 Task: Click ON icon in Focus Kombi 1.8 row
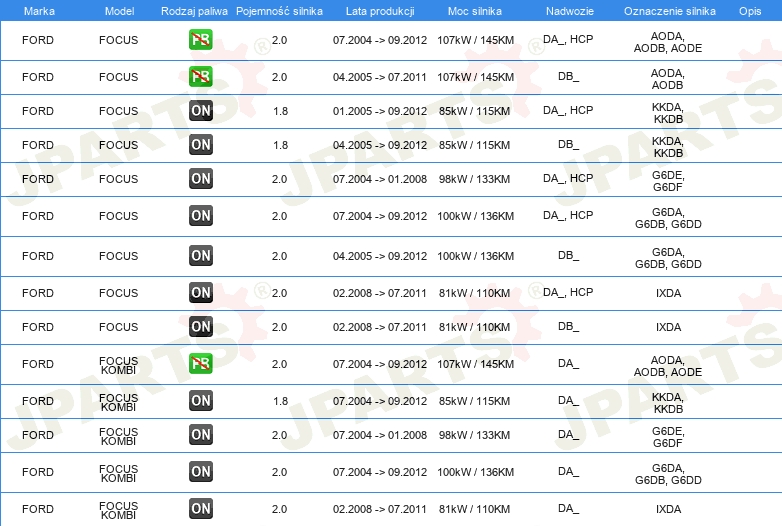click(x=200, y=400)
